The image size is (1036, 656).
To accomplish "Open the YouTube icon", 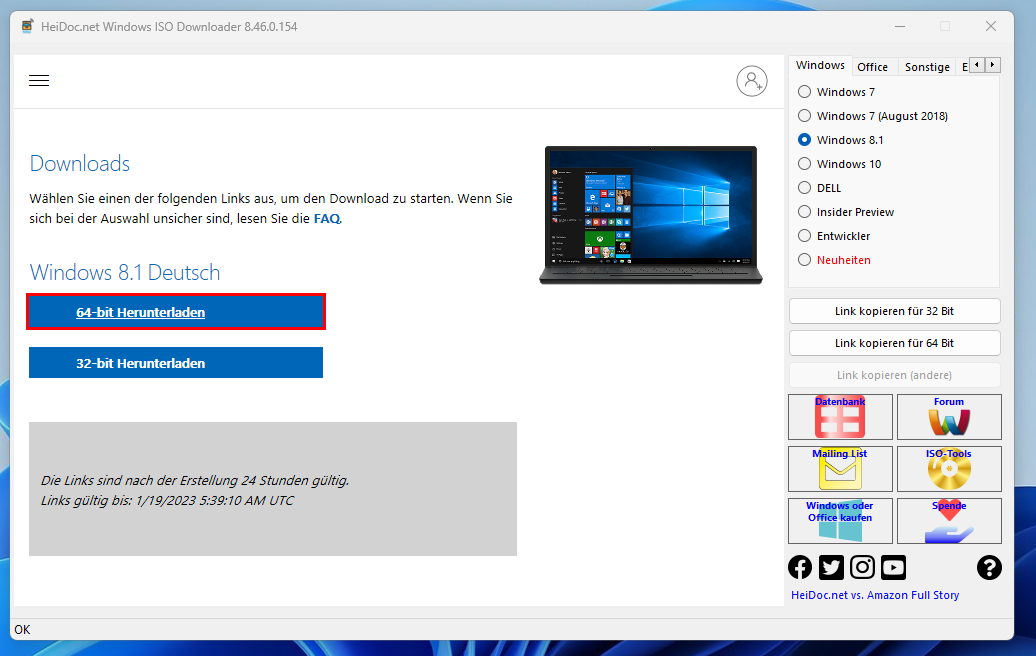I will point(893,567).
